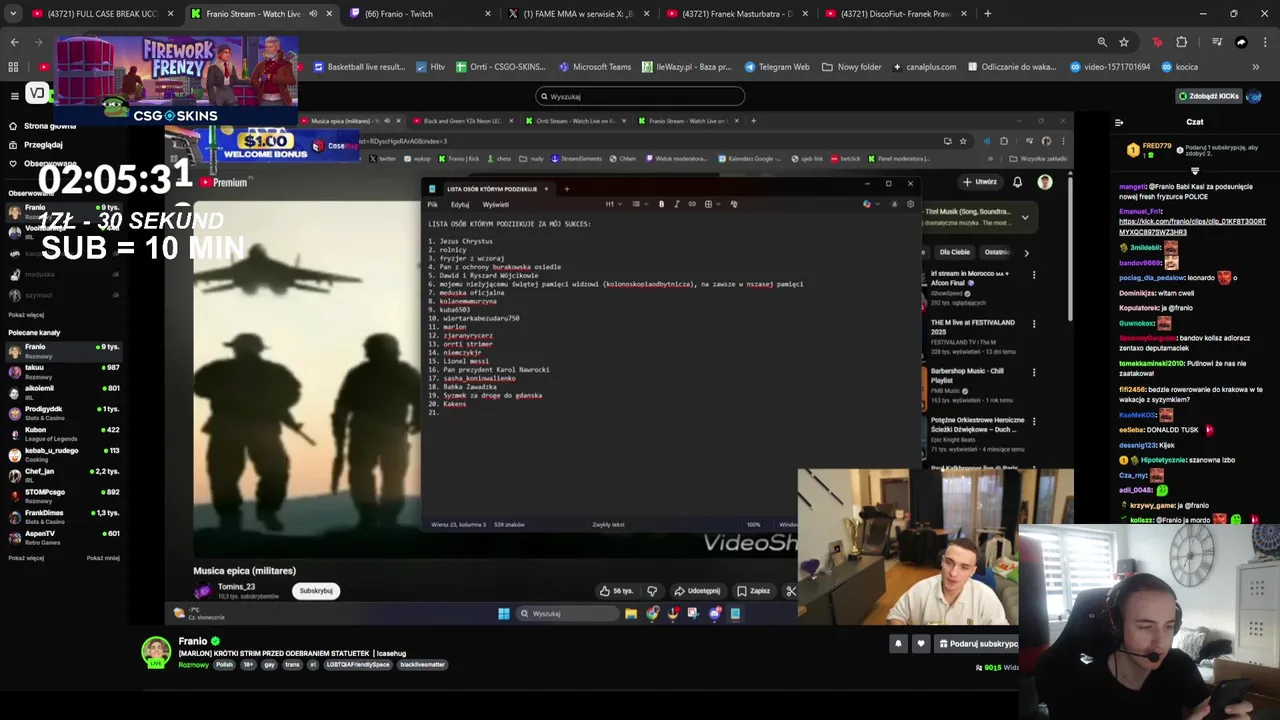The height and width of the screenshot is (720, 1280).
Task: Open STOMPcsgo channel in sidebar
Action: pyautogui.click(x=63, y=496)
